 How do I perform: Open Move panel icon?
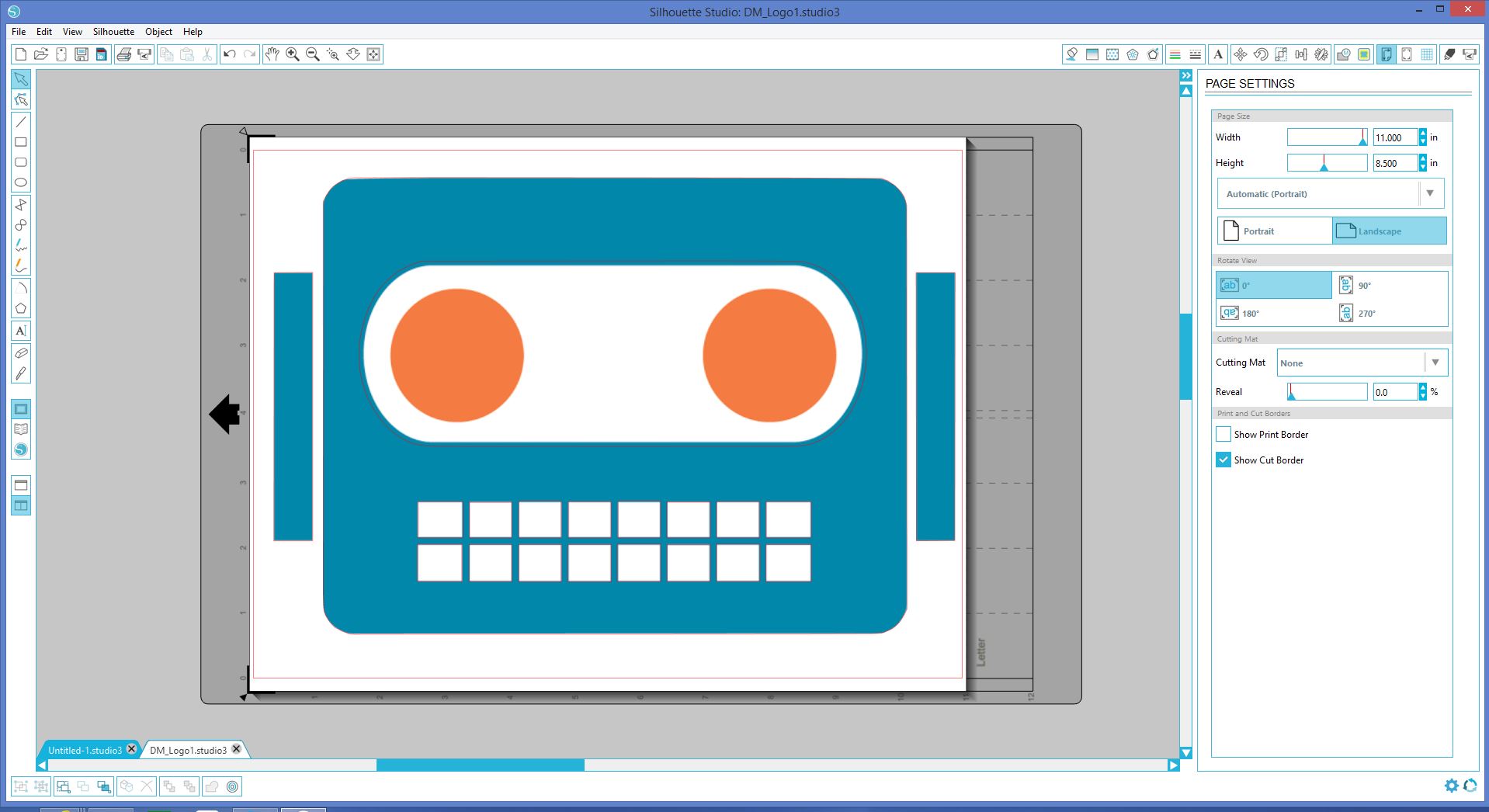click(x=1241, y=54)
